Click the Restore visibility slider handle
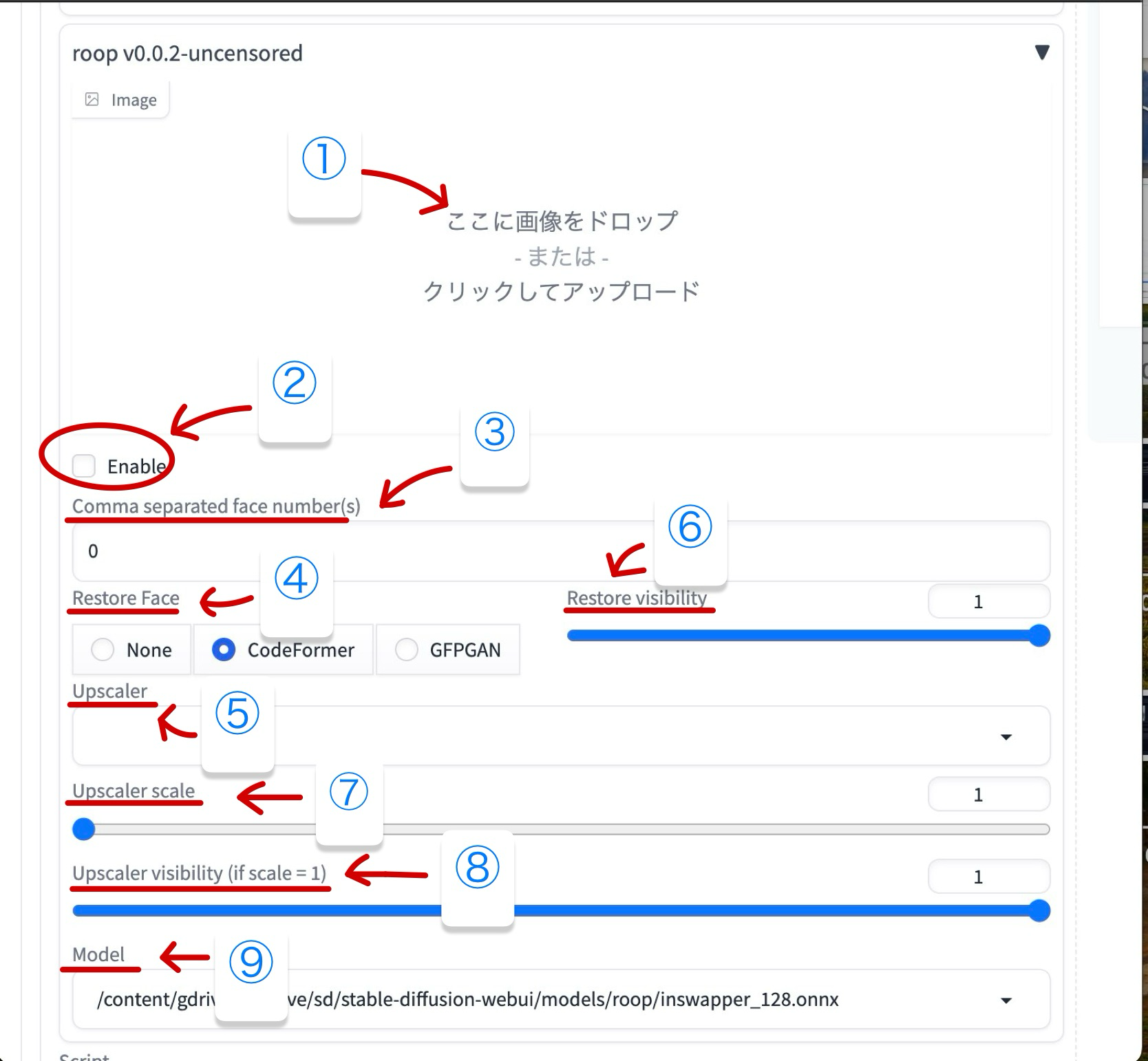 click(1039, 636)
